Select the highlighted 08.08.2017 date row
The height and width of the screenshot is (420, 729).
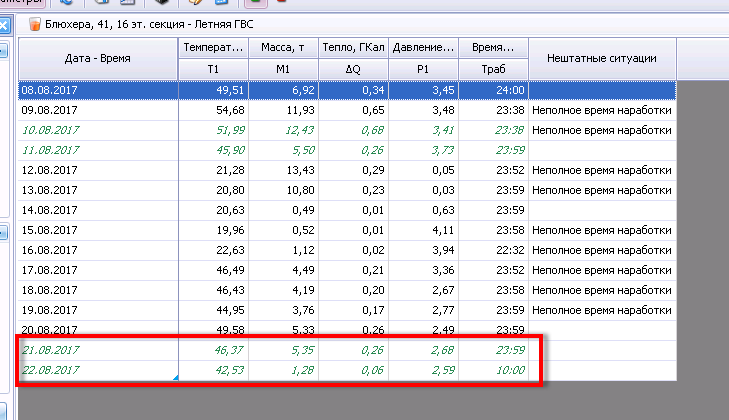point(347,90)
